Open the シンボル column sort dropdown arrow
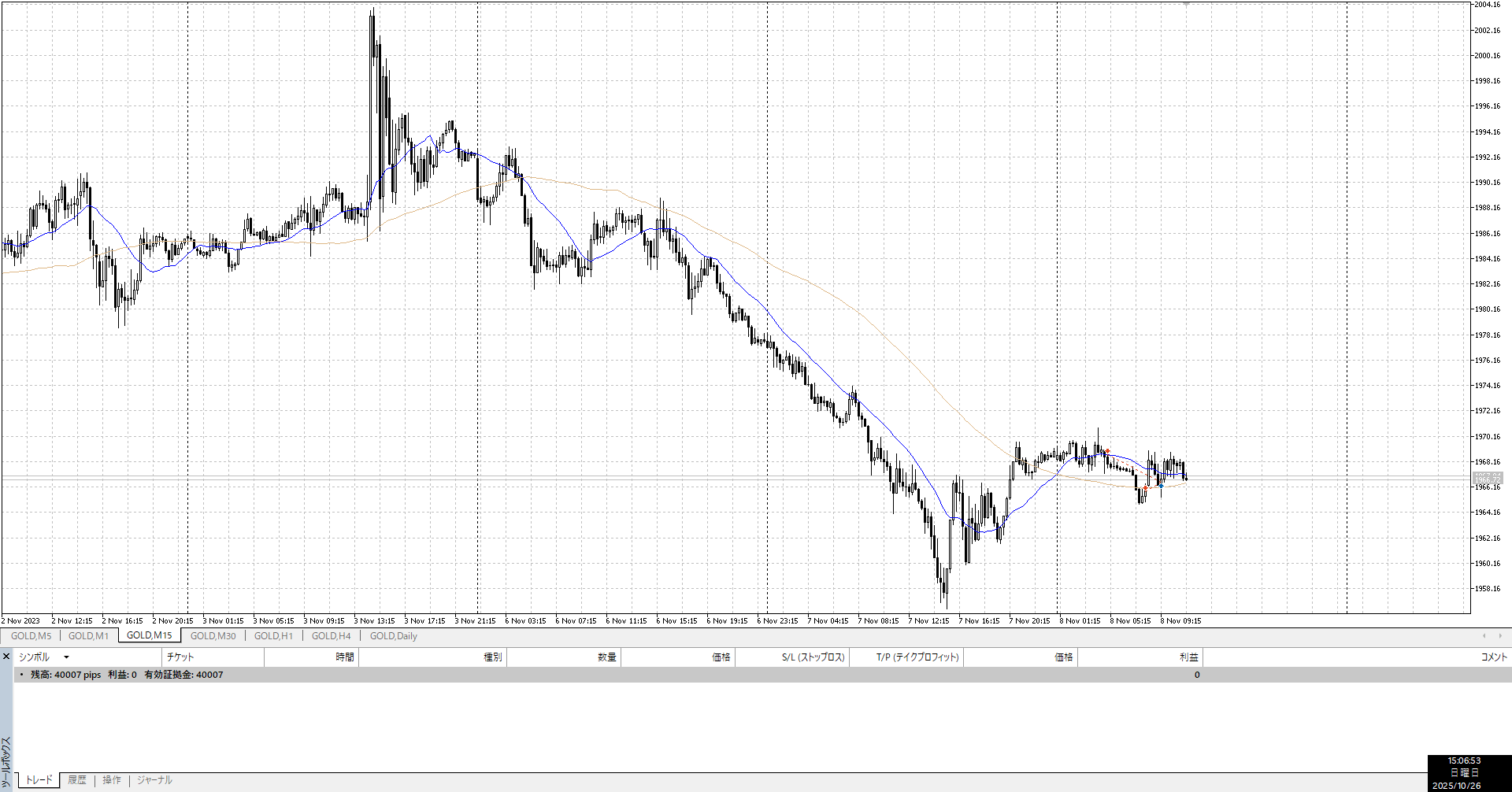1512x792 pixels. click(66, 657)
